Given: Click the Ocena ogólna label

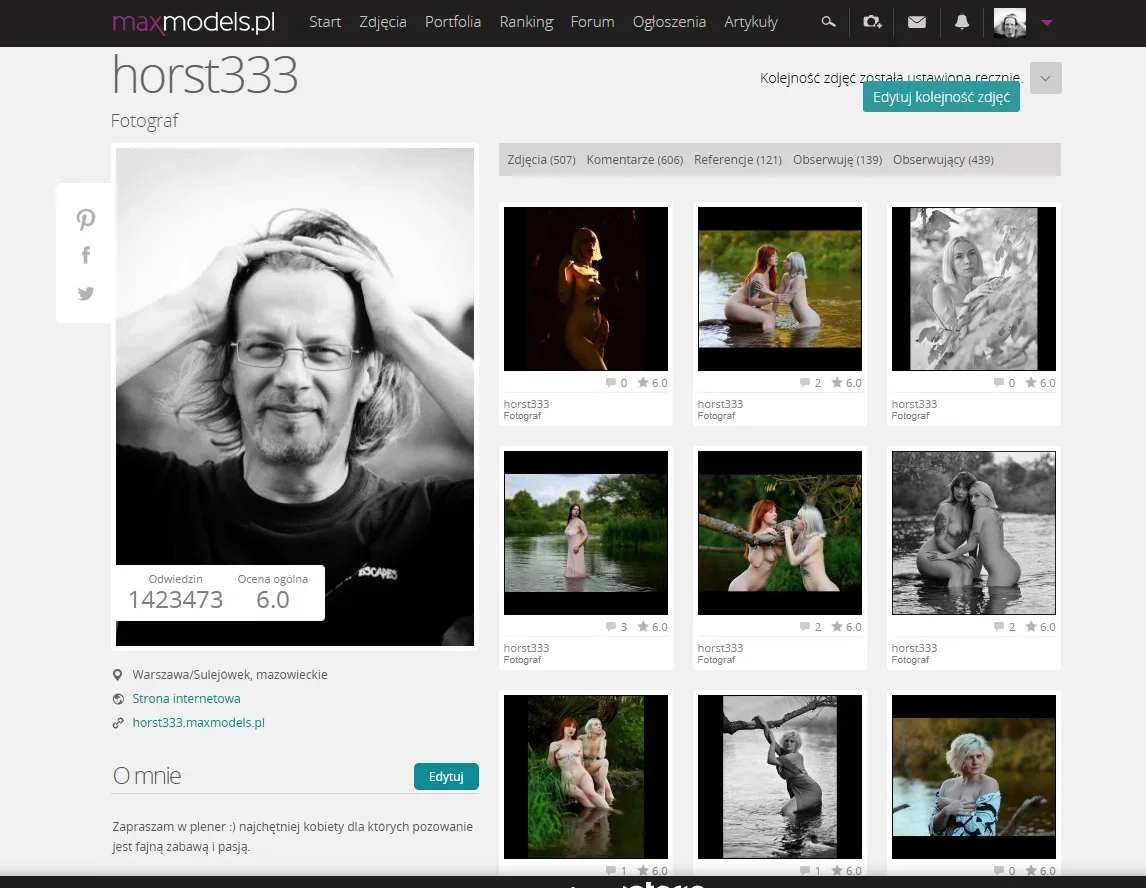Looking at the screenshot, I should [x=273, y=579].
